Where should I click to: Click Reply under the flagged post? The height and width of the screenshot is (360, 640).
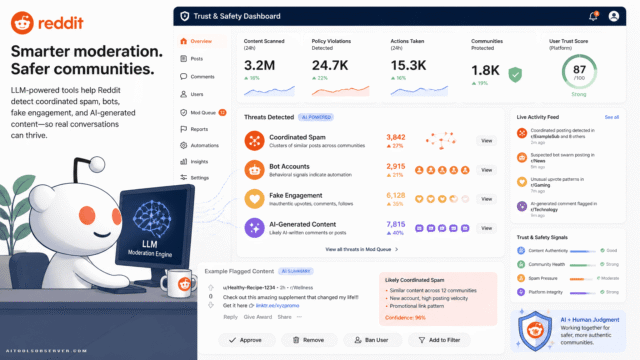coord(230,317)
